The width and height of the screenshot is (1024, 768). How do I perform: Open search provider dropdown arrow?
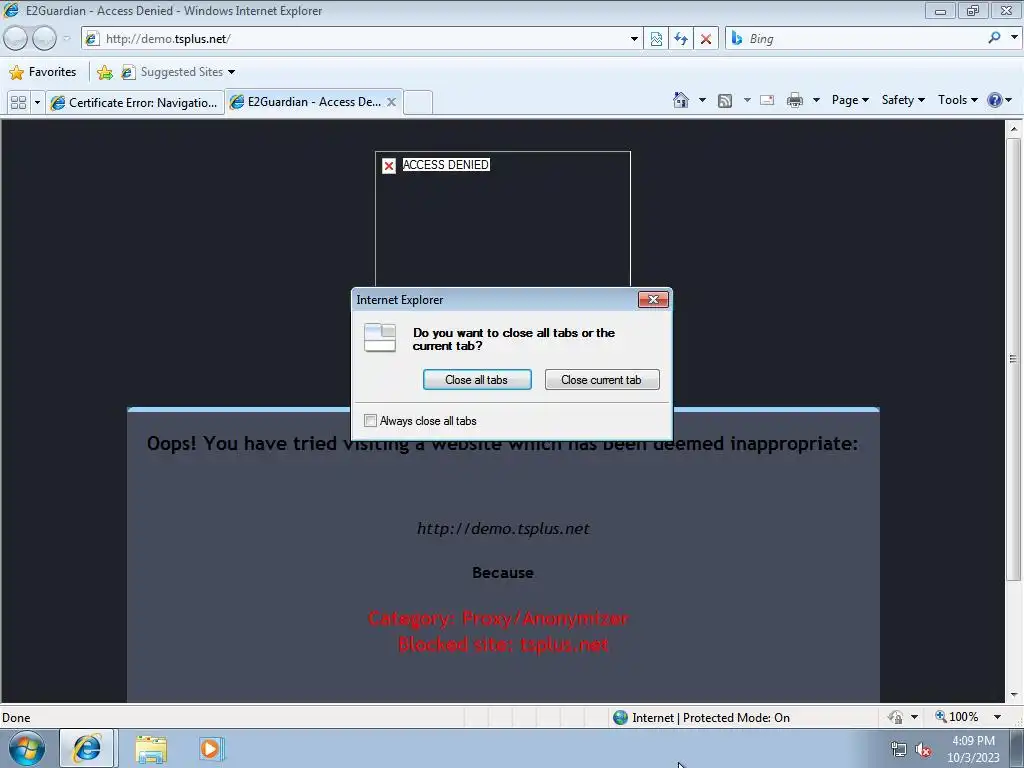[1014, 38]
